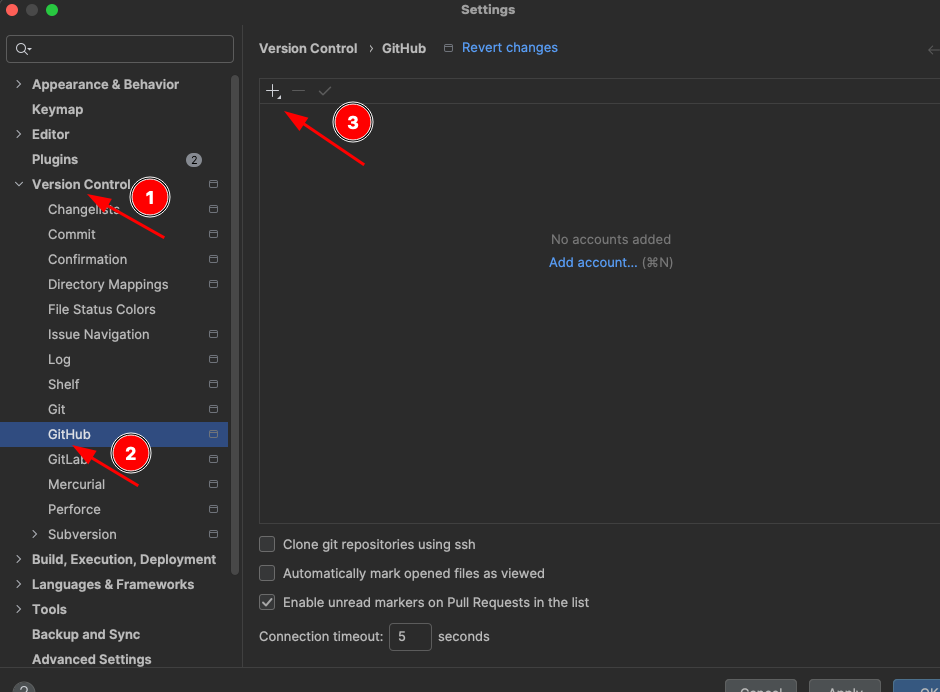940x692 pixels.
Task: Click the Add account plus icon
Action: pyautogui.click(x=273, y=91)
